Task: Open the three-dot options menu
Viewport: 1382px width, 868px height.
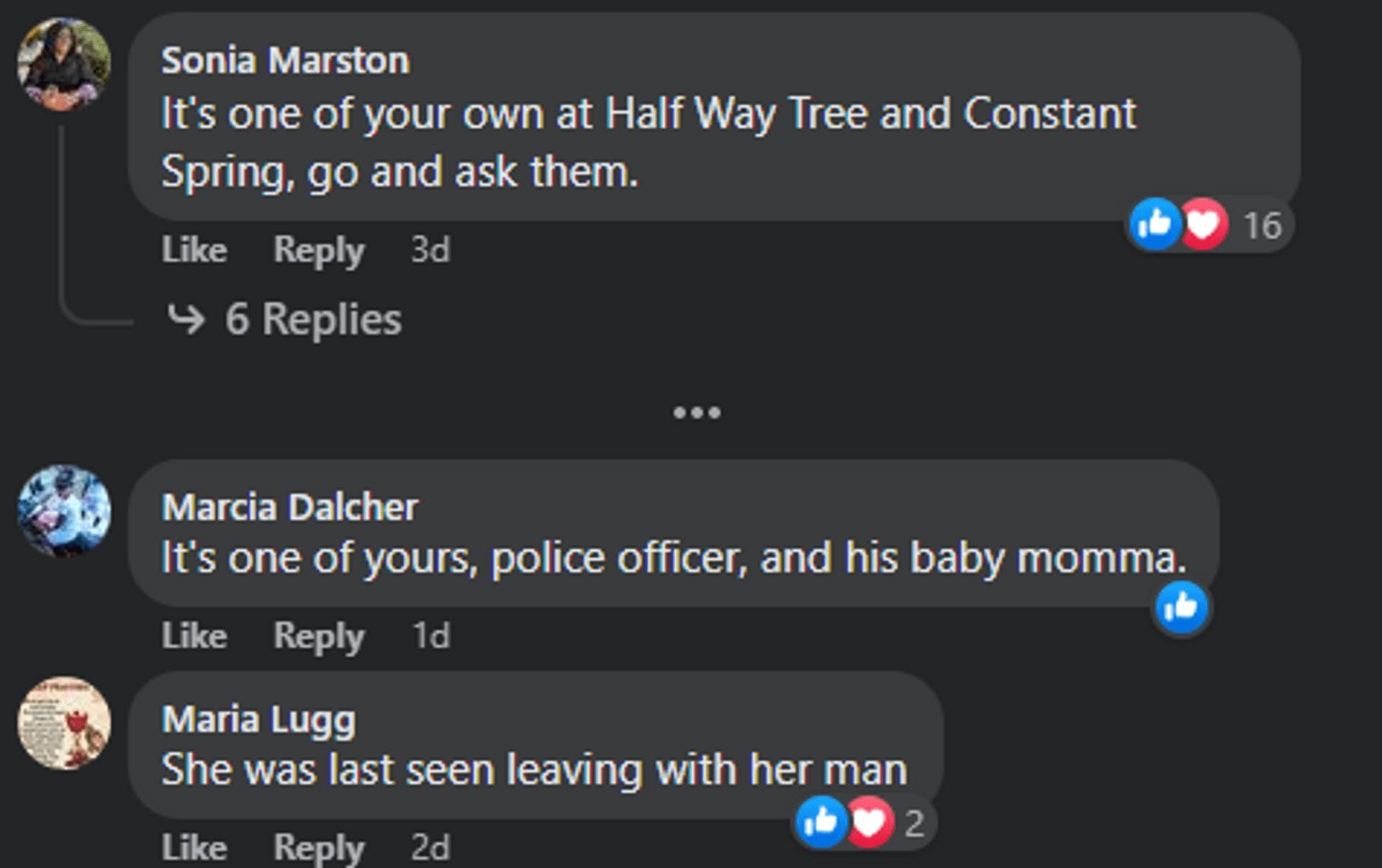Action: [696, 412]
